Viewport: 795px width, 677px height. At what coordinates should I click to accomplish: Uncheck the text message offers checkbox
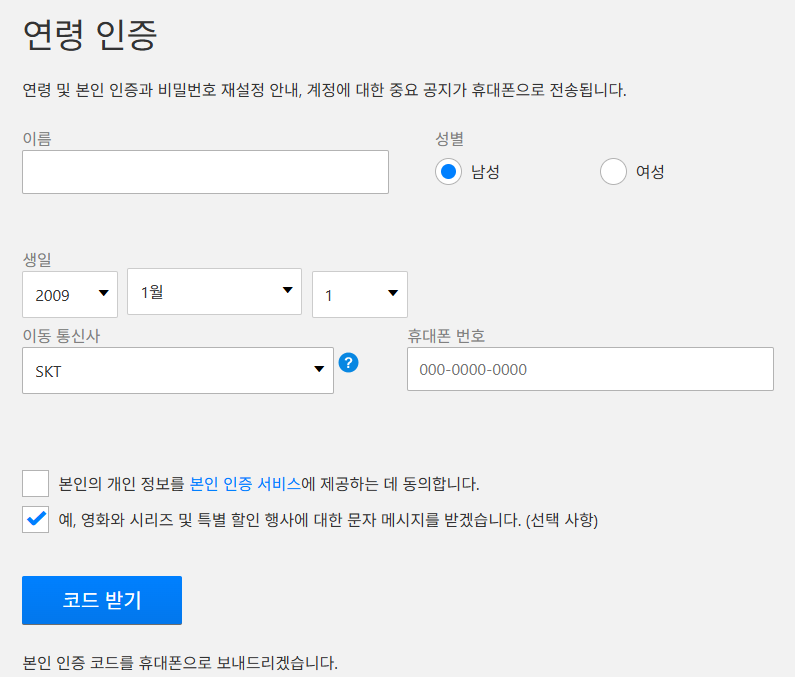point(35,519)
